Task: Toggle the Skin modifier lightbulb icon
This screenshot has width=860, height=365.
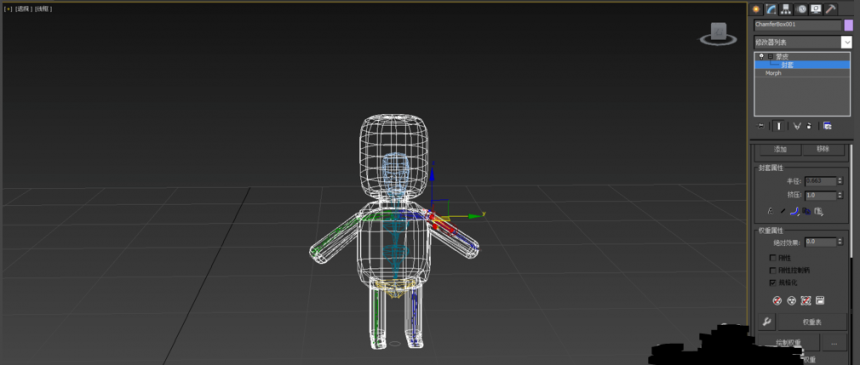Action: 761,57
